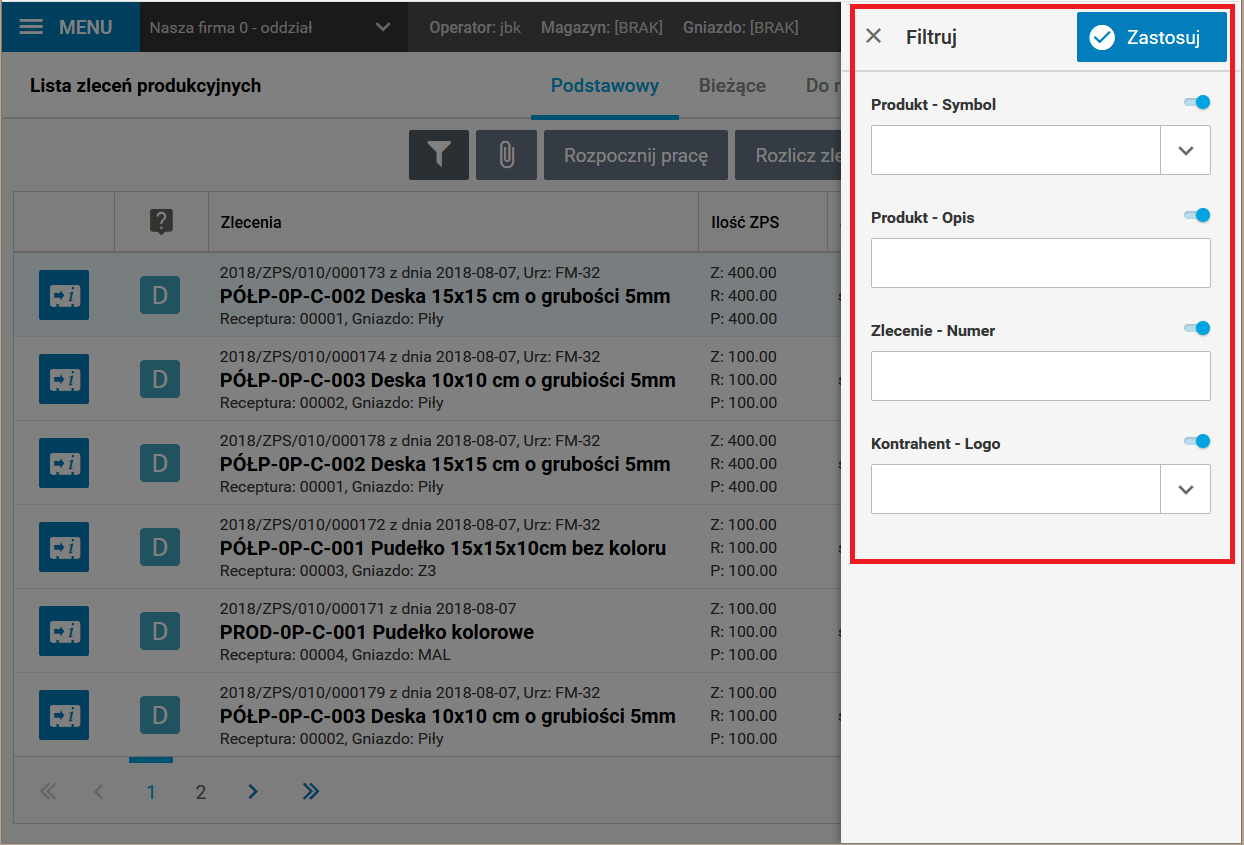
Task: Click the Rozpocznij pracę button
Action: coord(636,155)
